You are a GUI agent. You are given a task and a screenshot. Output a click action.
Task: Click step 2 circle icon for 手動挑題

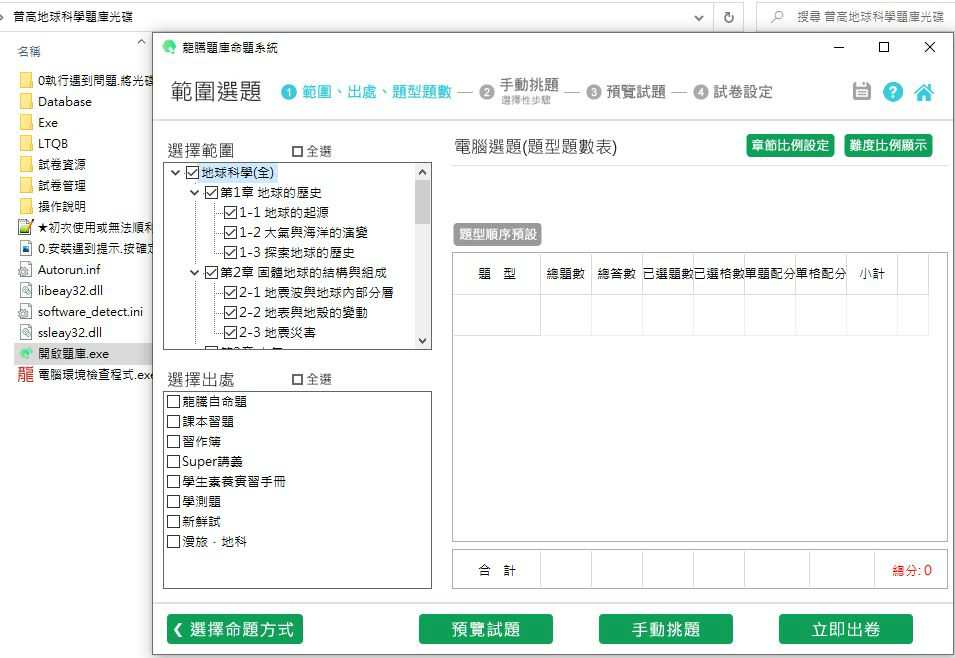[486, 92]
